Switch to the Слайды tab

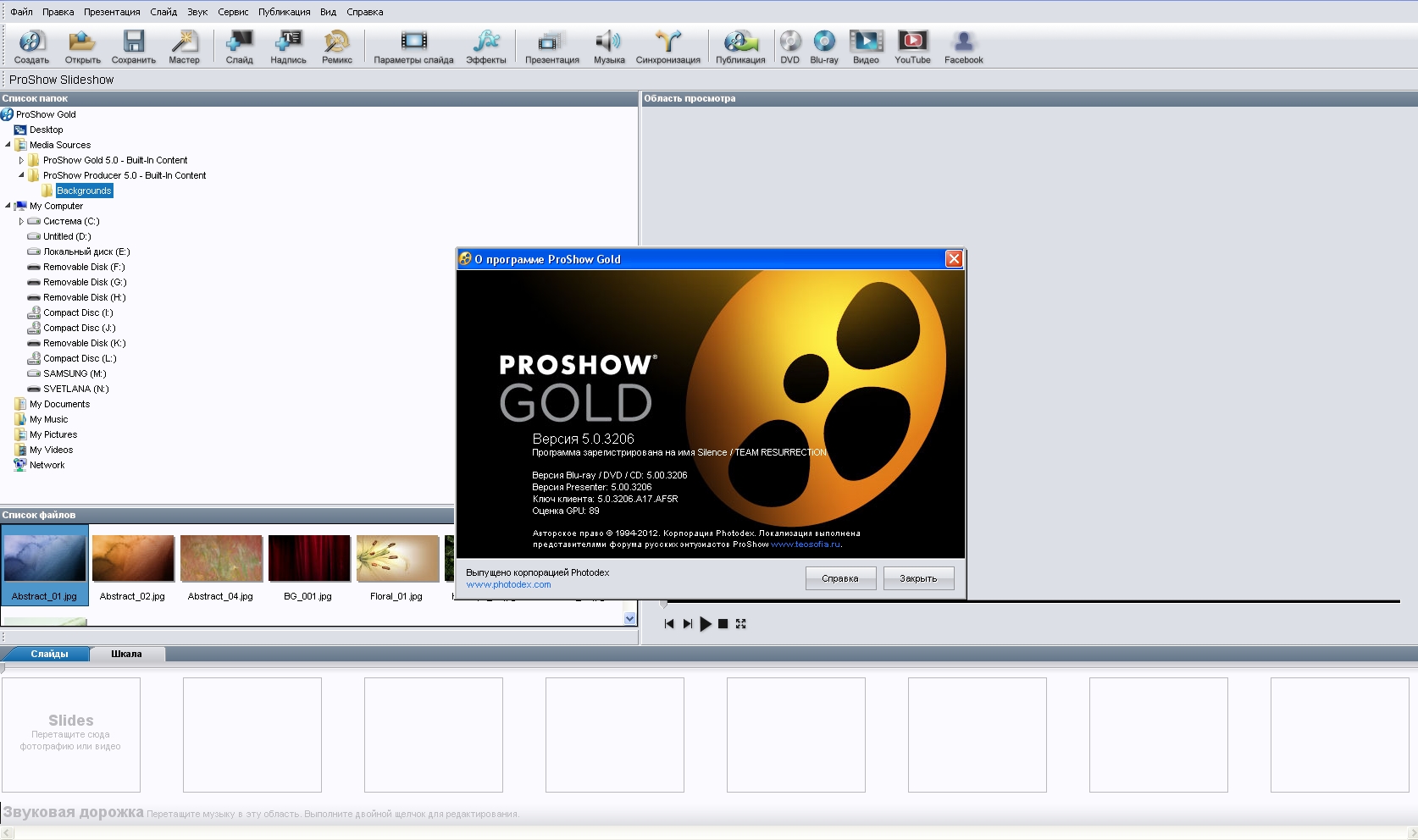pos(49,654)
